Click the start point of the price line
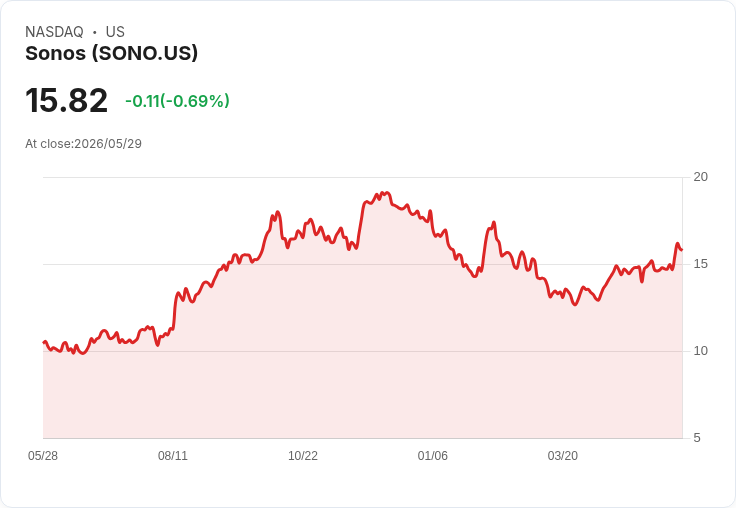736x508 pixels. click(x=44, y=342)
